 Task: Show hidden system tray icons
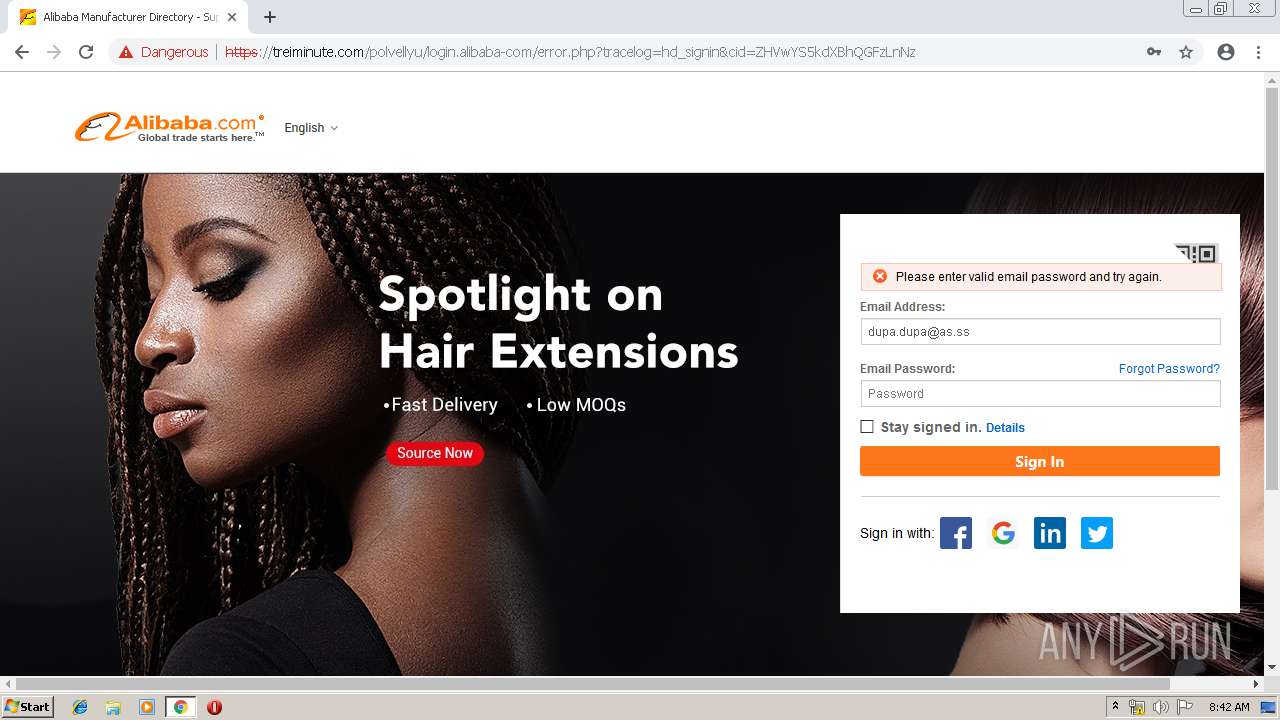click(1116, 707)
